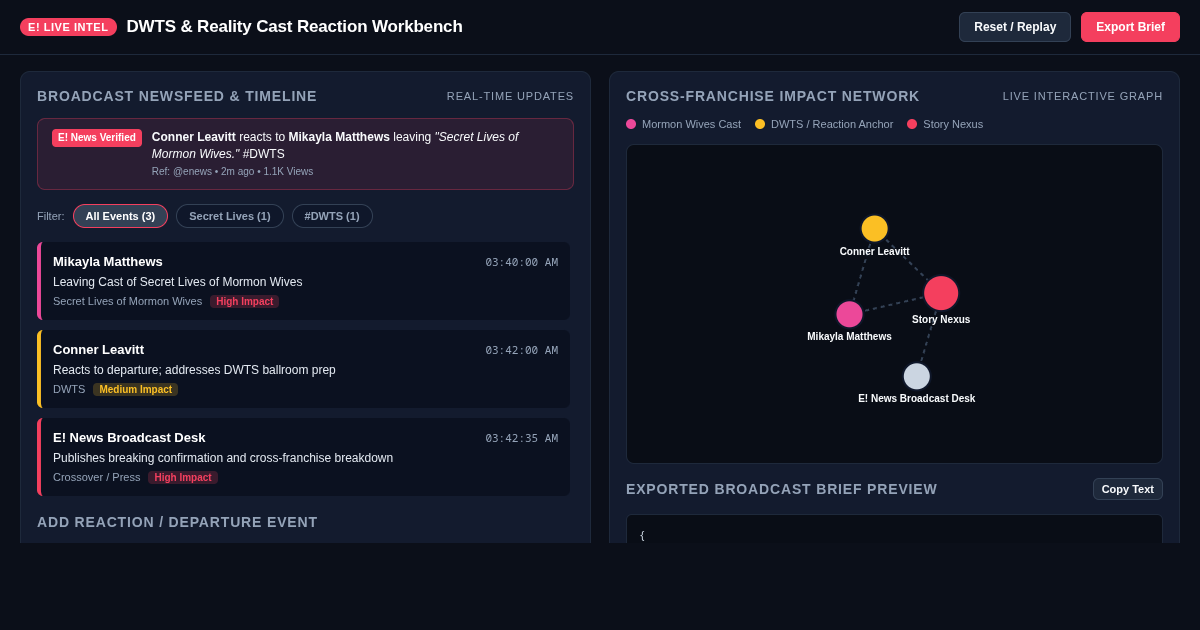This screenshot has height=630, width=1200.
Task: Click the Exported Broadcast Brief Preview heading
Action: point(782,489)
